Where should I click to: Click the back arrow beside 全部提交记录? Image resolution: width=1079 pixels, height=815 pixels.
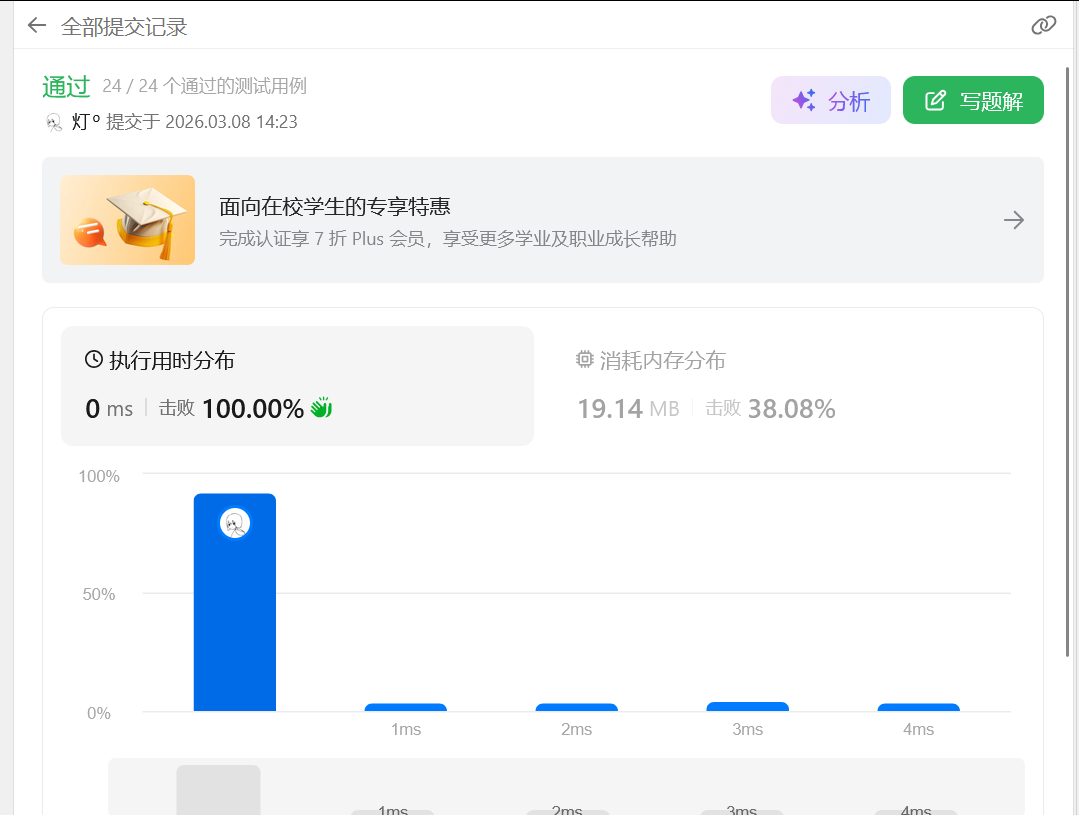click(37, 26)
